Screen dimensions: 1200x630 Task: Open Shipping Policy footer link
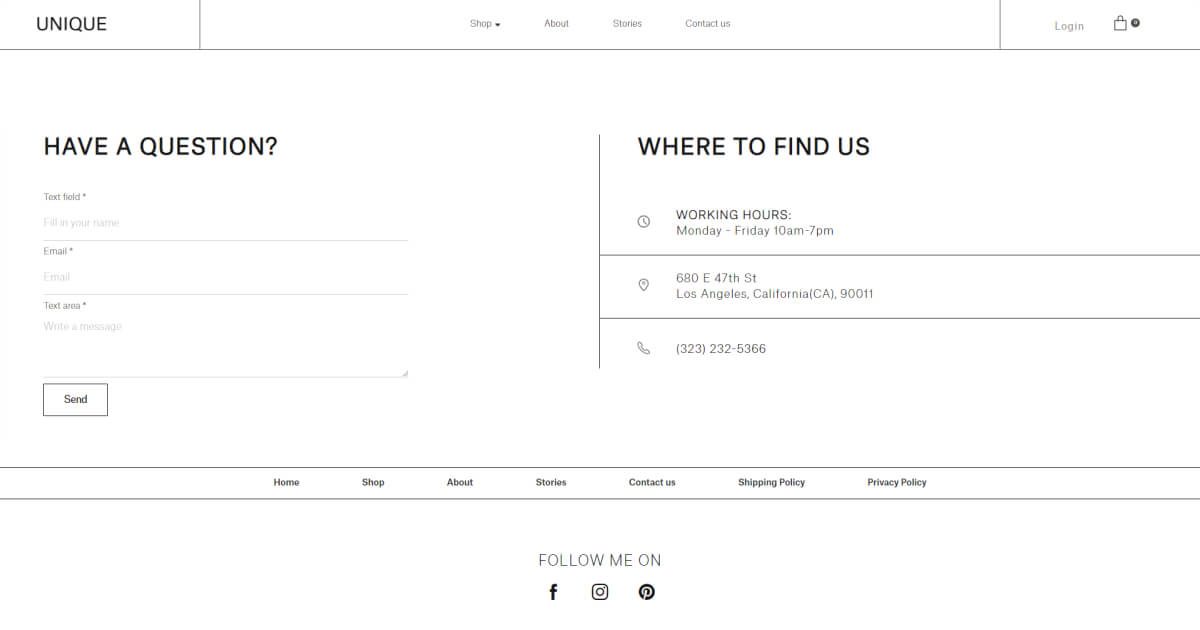[x=771, y=483]
